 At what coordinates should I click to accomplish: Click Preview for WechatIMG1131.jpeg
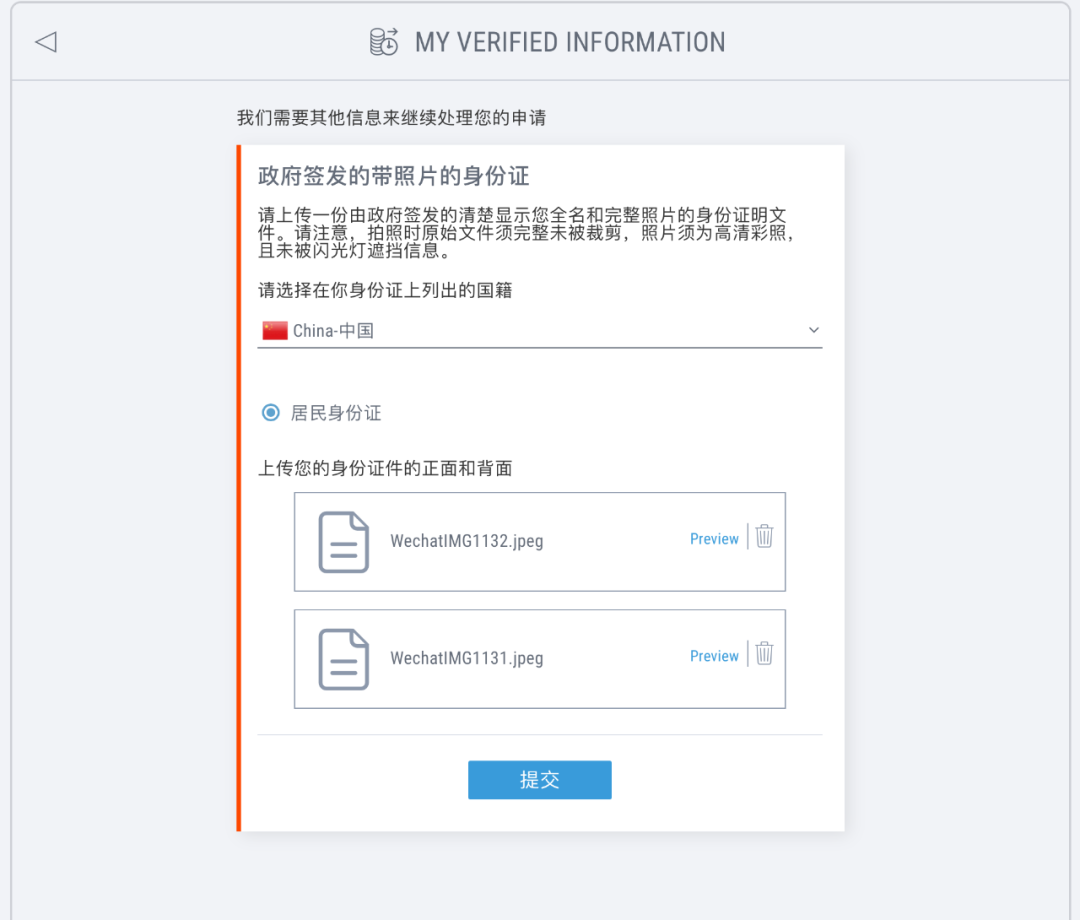pyautogui.click(x=714, y=655)
